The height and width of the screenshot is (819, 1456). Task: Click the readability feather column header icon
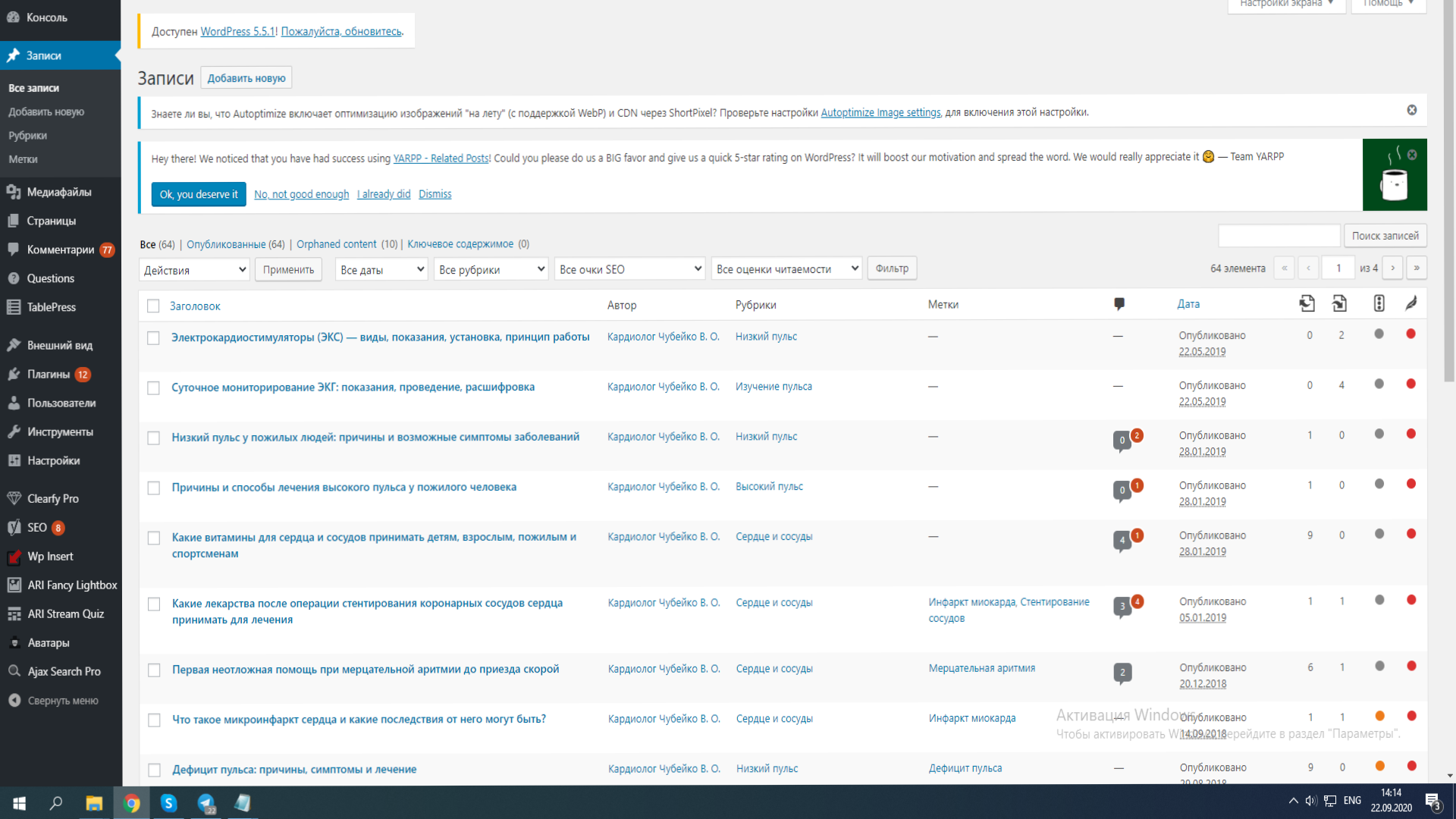click(1410, 303)
